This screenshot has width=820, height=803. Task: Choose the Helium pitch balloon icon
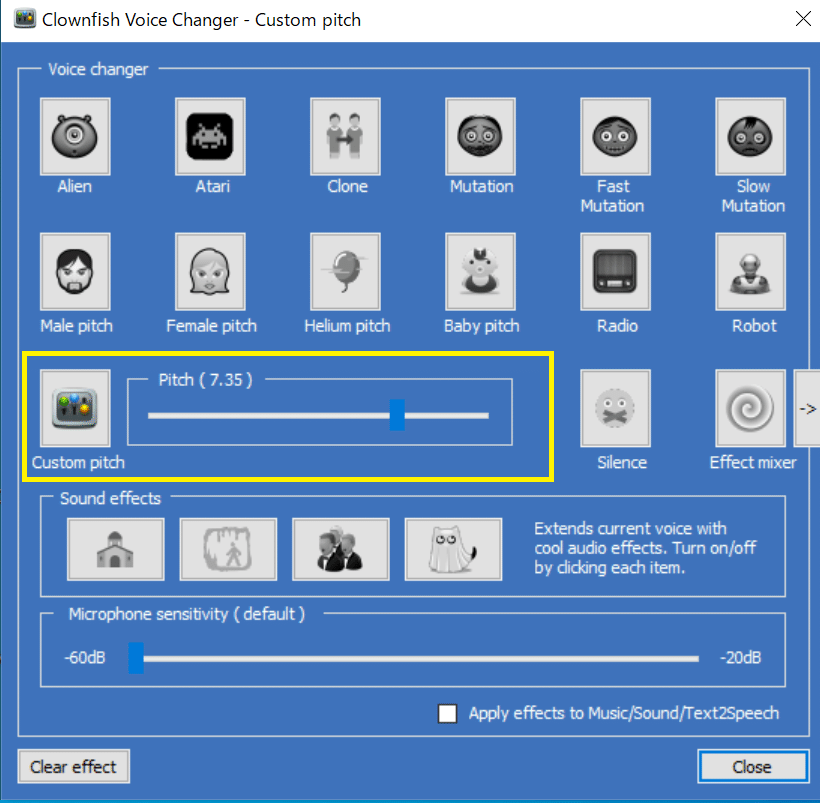click(x=345, y=272)
